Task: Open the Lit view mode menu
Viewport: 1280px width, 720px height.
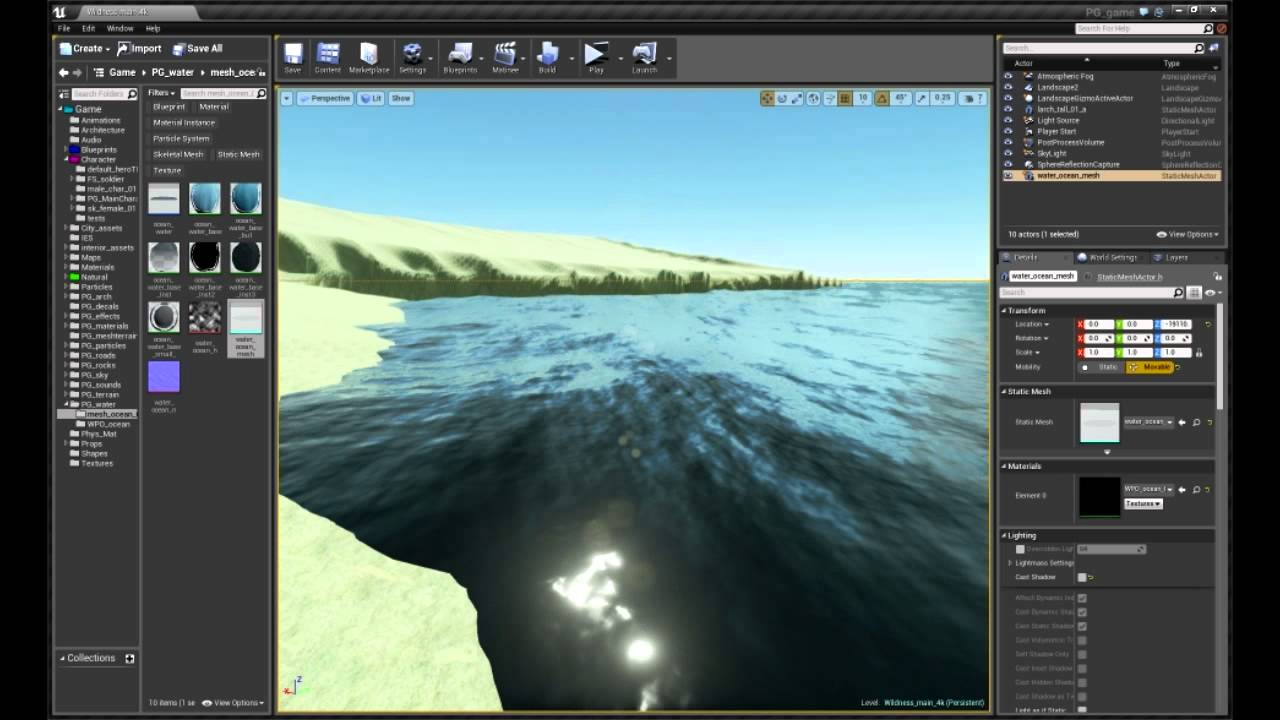Action: [372, 98]
